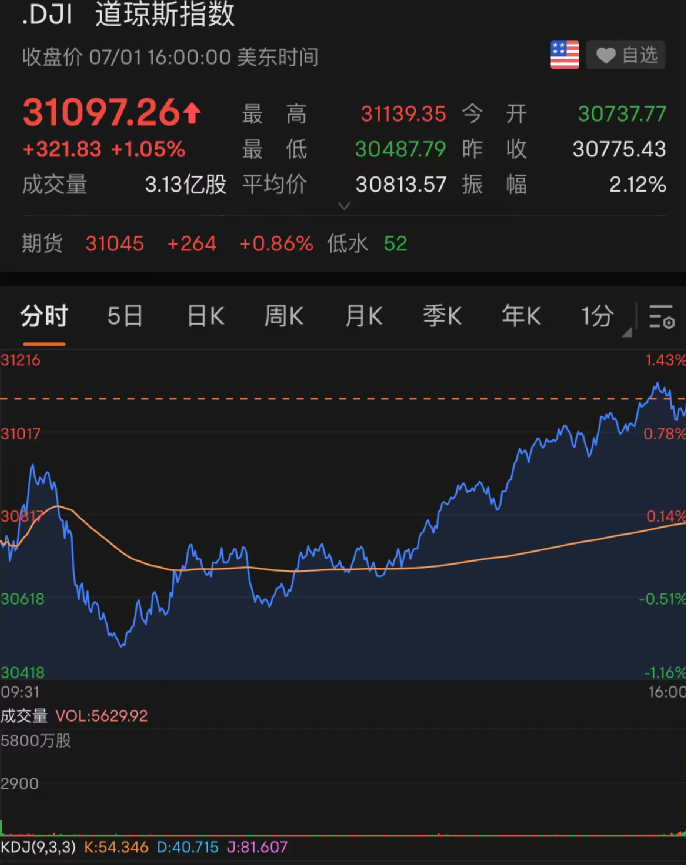Switch to 周K chart tab
Screen dimensions: 686x865
(x=284, y=317)
